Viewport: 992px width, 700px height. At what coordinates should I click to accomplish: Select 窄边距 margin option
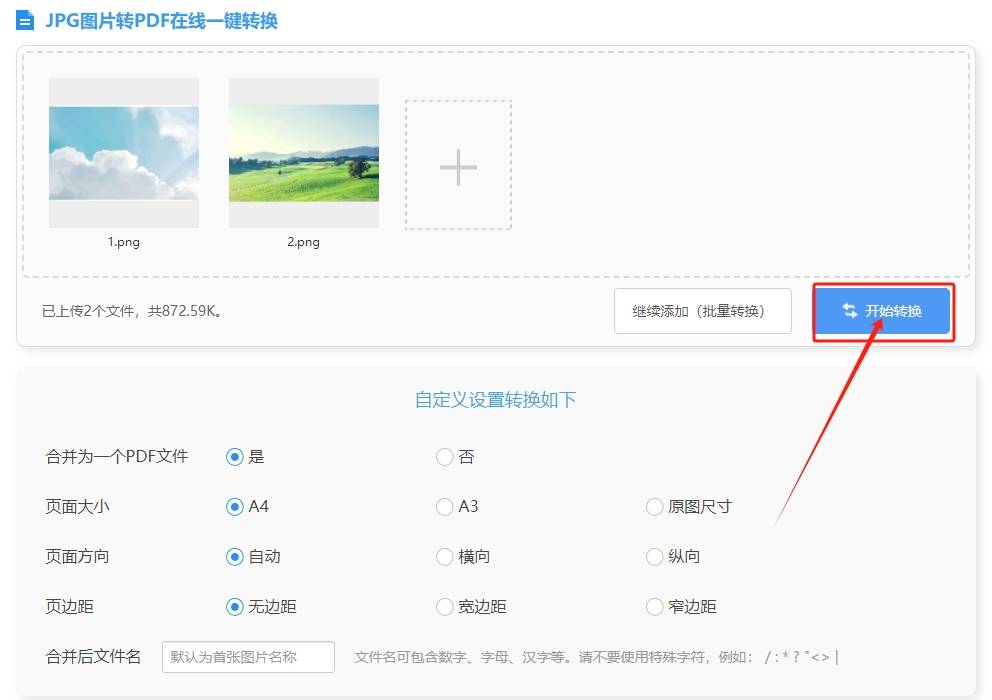click(x=654, y=607)
